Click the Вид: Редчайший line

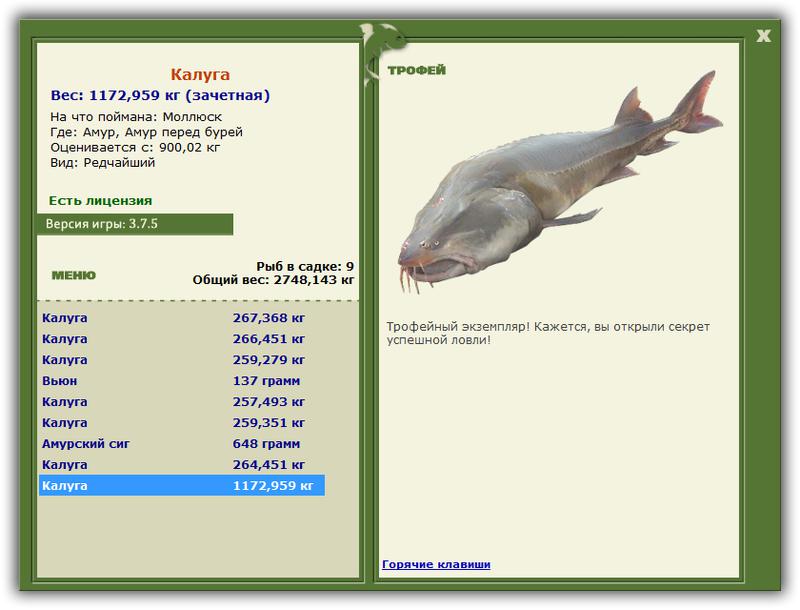102,163
